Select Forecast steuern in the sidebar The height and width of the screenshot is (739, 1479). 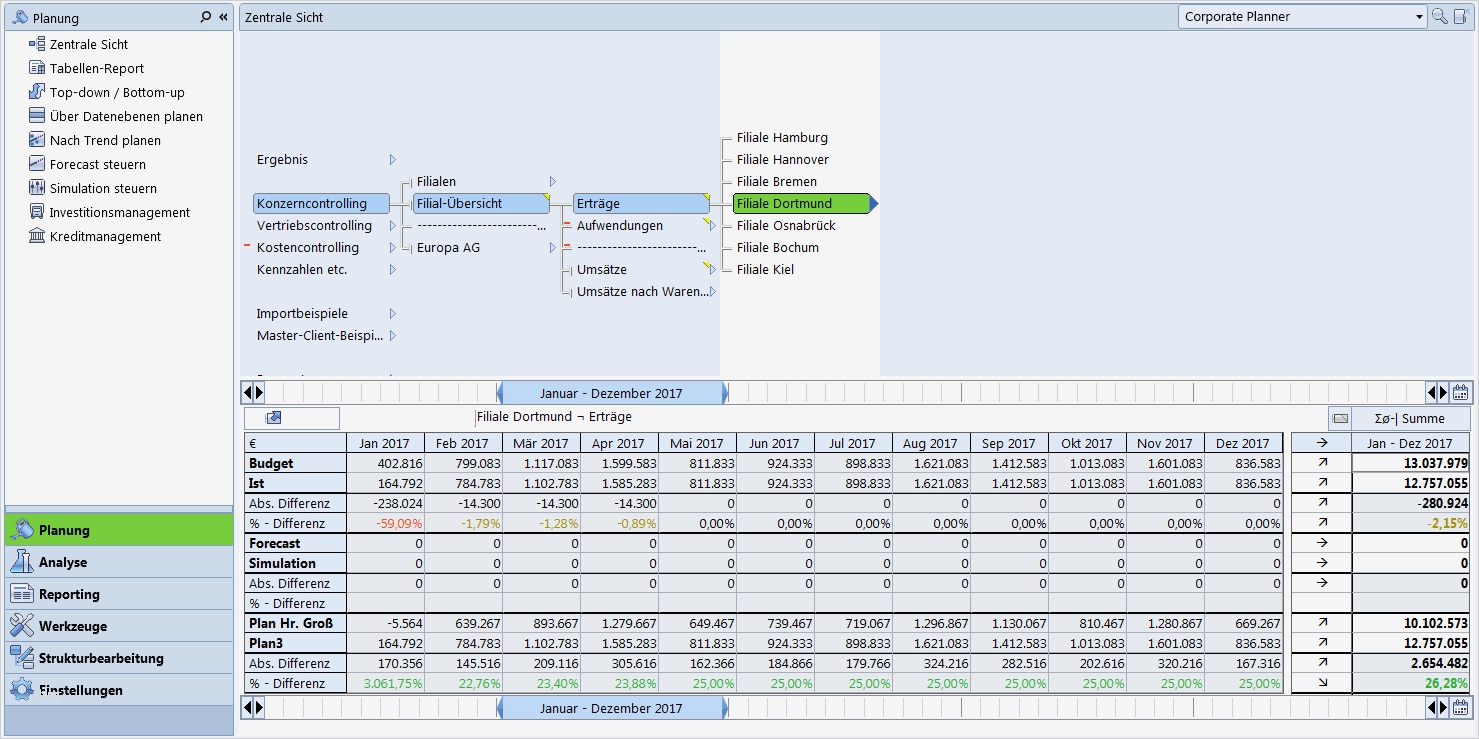[98, 164]
